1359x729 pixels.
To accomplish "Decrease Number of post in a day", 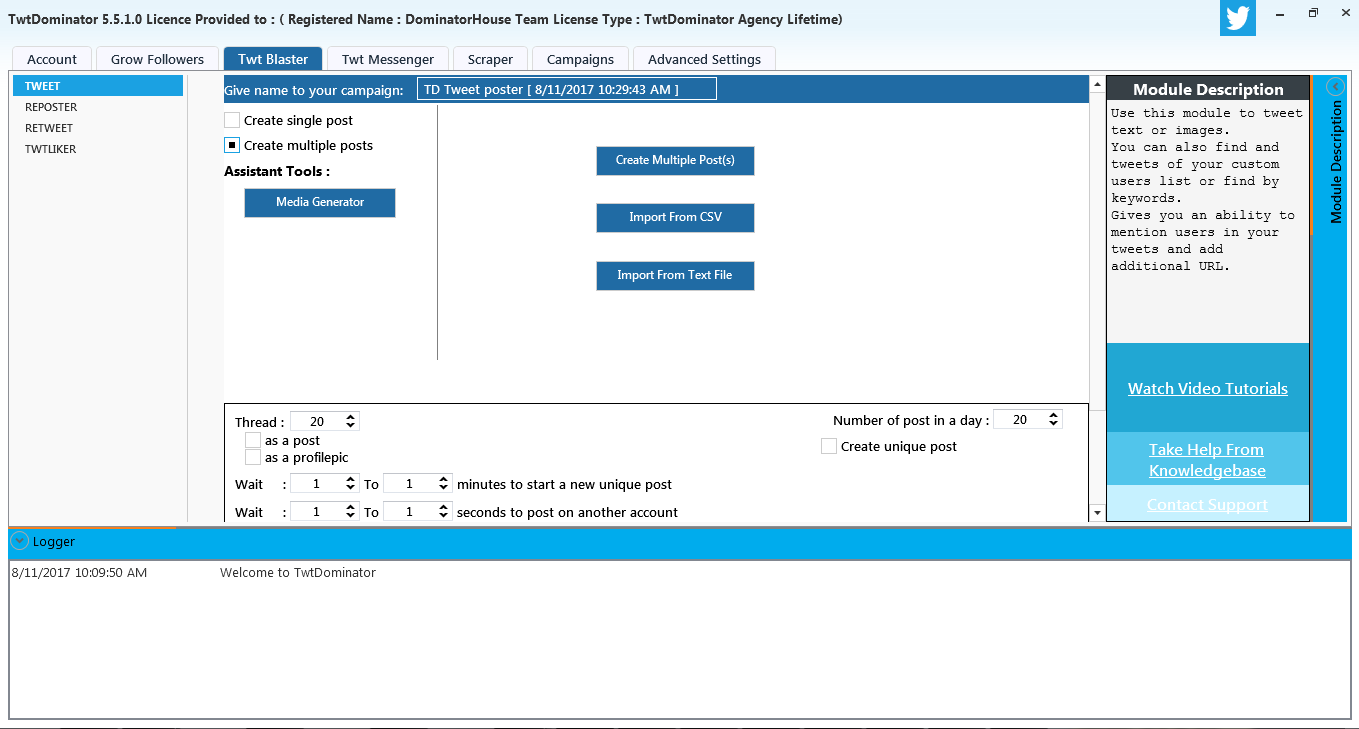I will pos(1054,424).
